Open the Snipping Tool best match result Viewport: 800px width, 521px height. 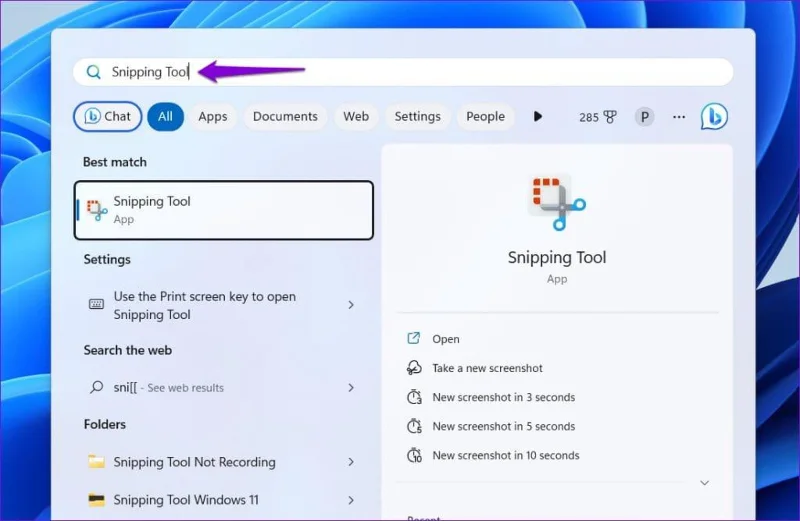pos(224,210)
